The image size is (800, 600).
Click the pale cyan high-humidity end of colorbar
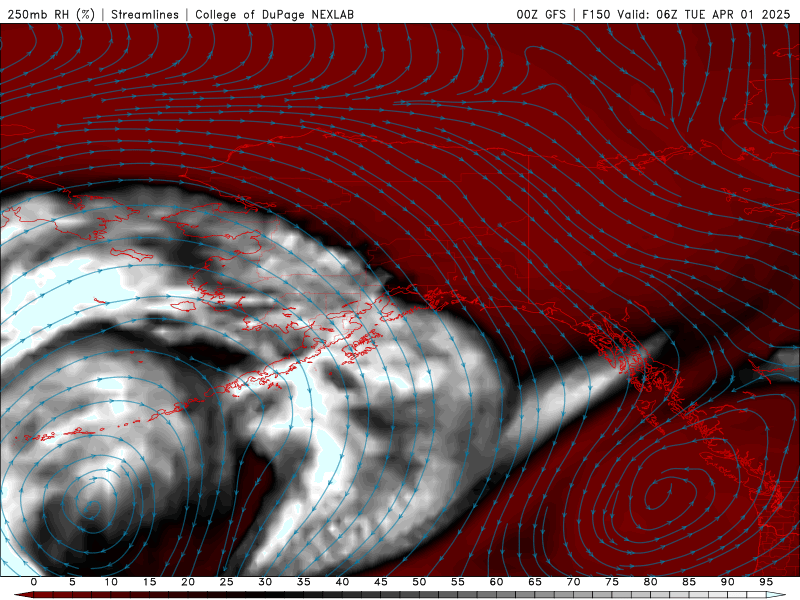777,595
